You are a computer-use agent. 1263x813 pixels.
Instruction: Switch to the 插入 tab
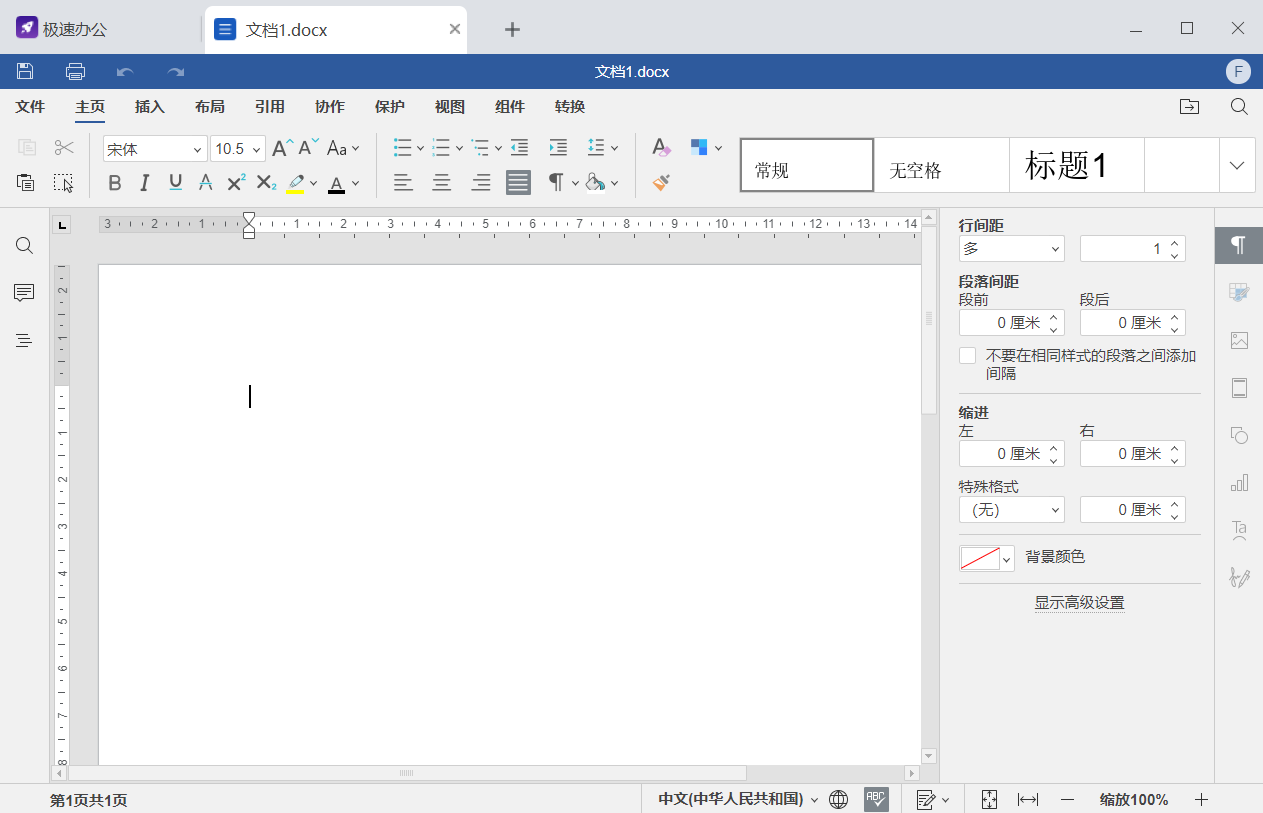(x=150, y=107)
